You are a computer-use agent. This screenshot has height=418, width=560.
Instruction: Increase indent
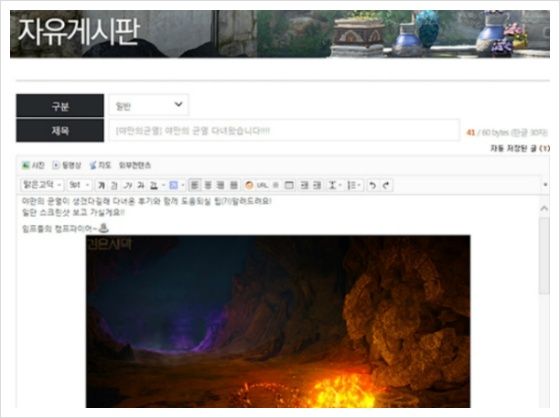[x=317, y=185]
